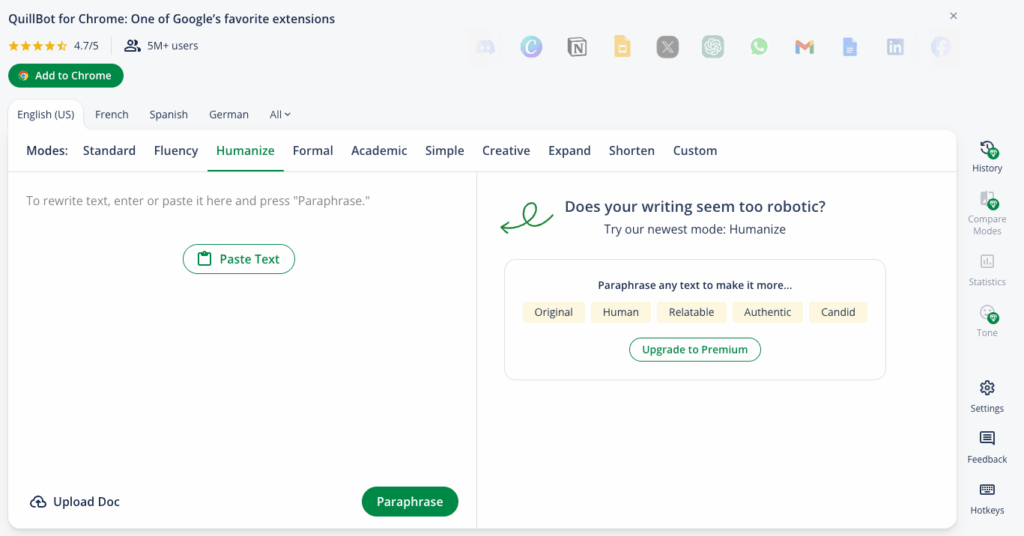This screenshot has width=1024, height=536.
Task: Select Shorten paraphrase mode
Action: pos(632,151)
